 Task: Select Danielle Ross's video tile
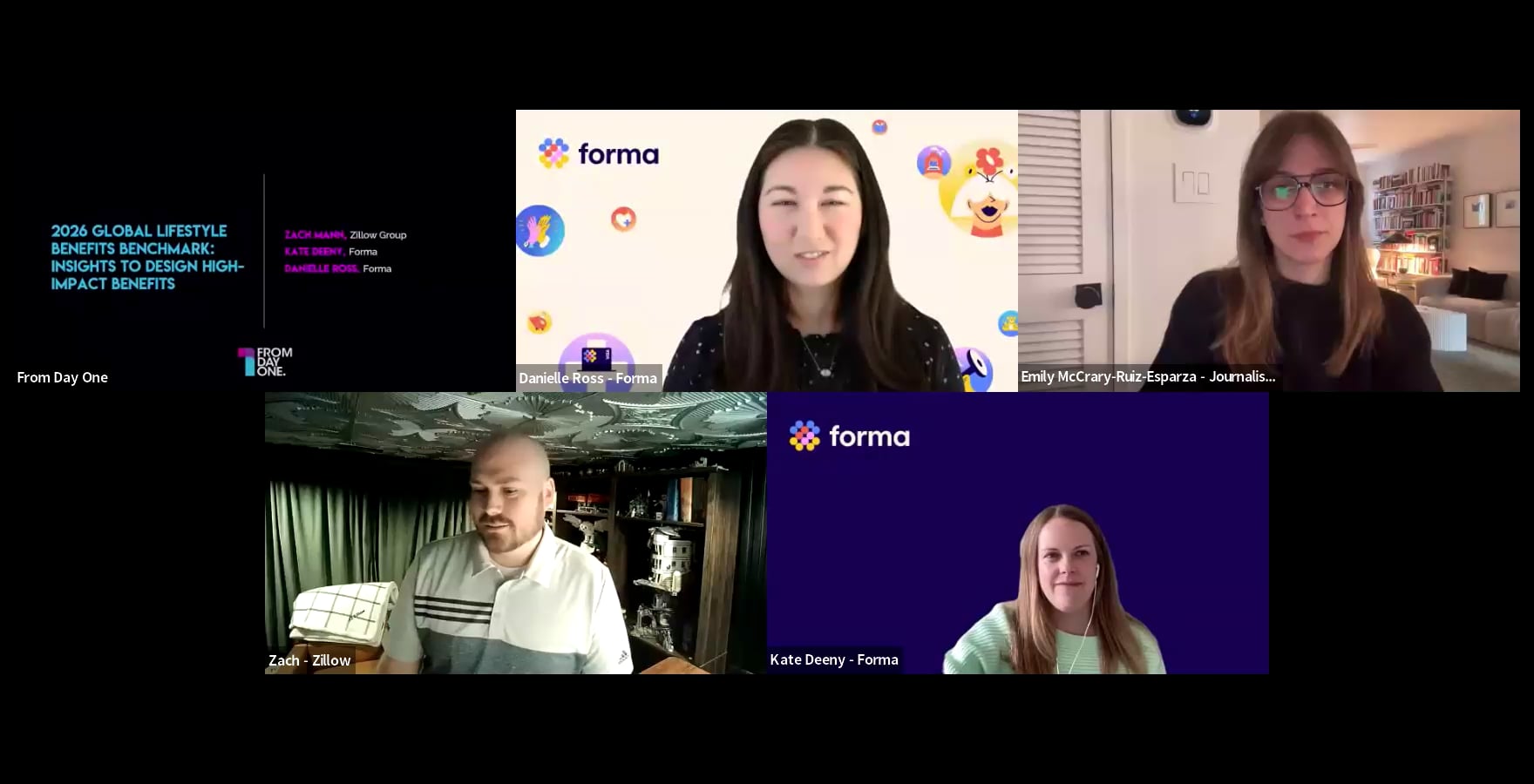(766, 250)
